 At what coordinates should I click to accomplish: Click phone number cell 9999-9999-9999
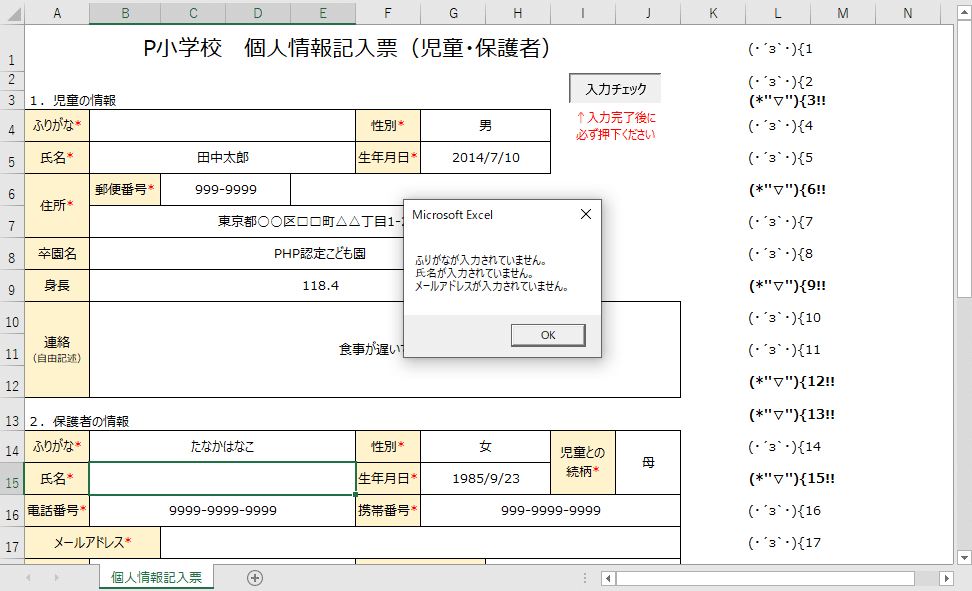222,510
